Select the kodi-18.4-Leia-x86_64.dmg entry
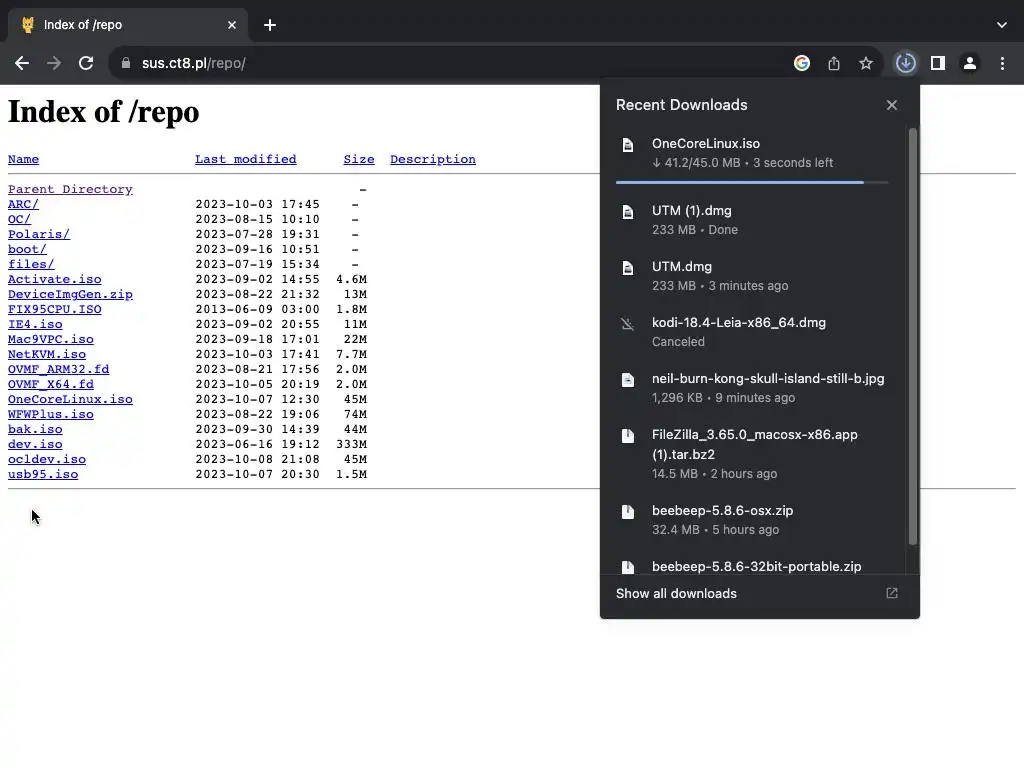The image size is (1024, 768). (754, 332)
